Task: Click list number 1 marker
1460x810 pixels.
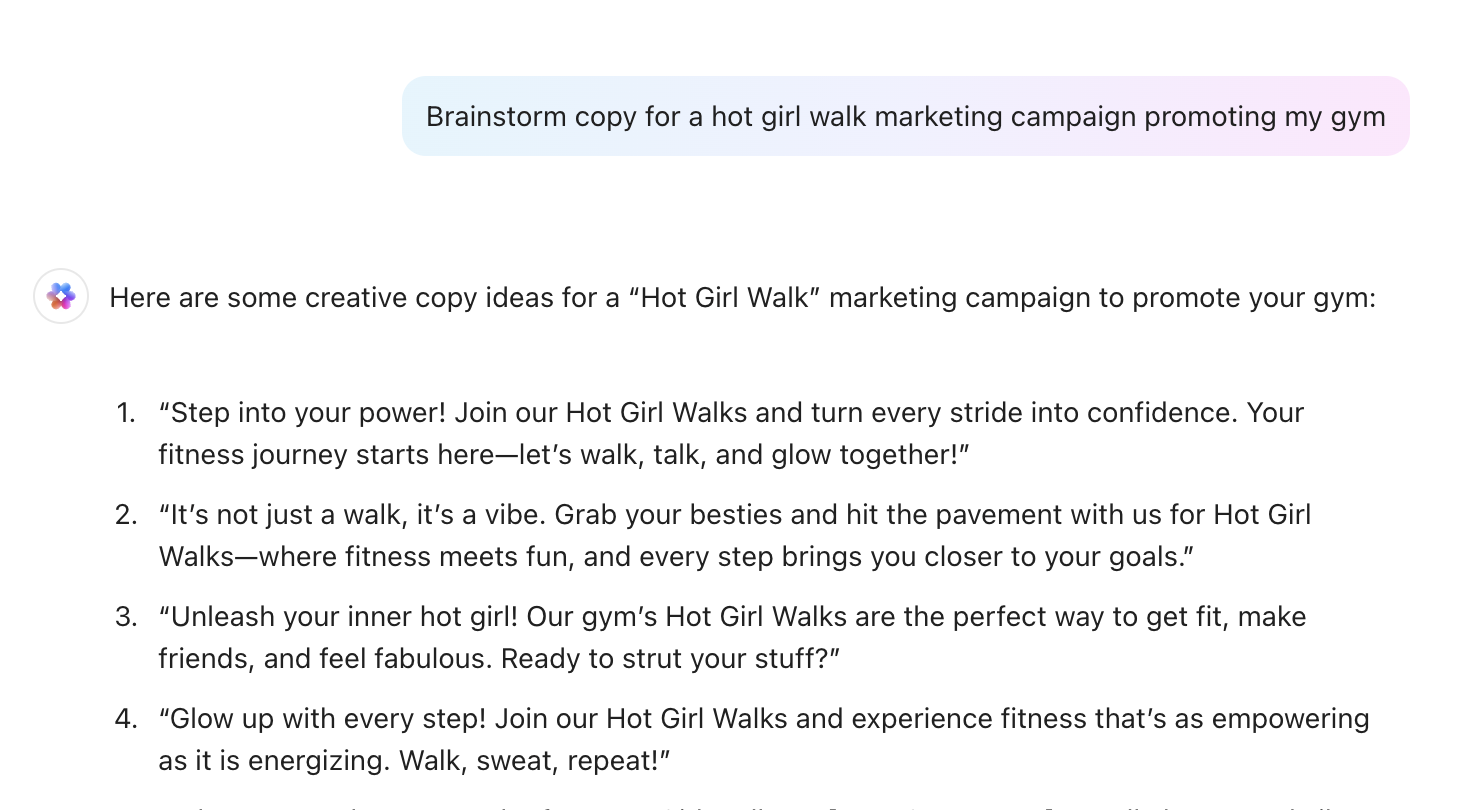Action: (125, 413)
